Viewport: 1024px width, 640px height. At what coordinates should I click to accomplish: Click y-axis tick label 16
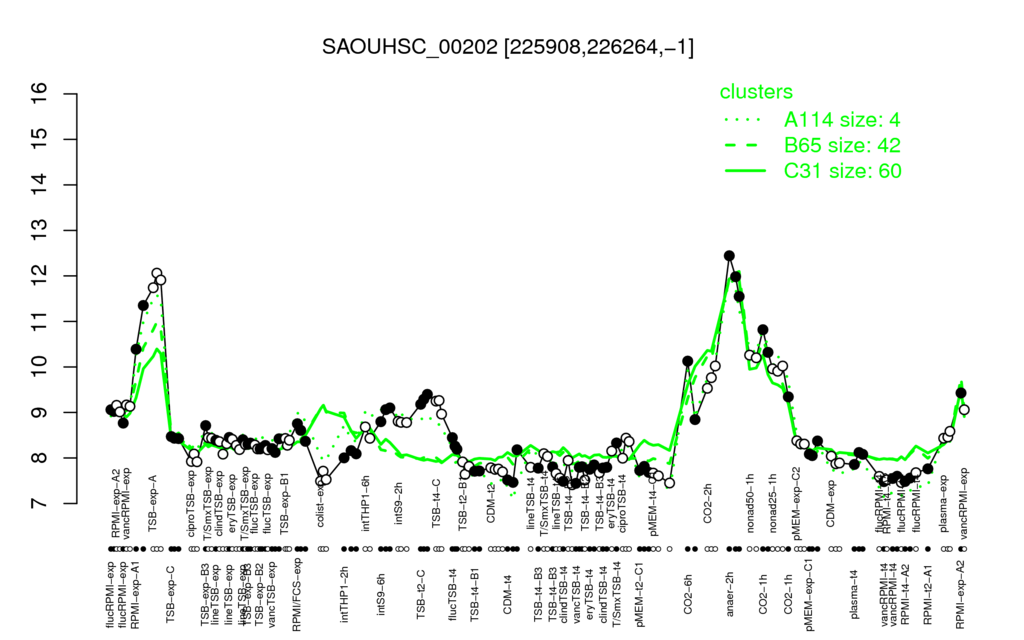(40, 94)
